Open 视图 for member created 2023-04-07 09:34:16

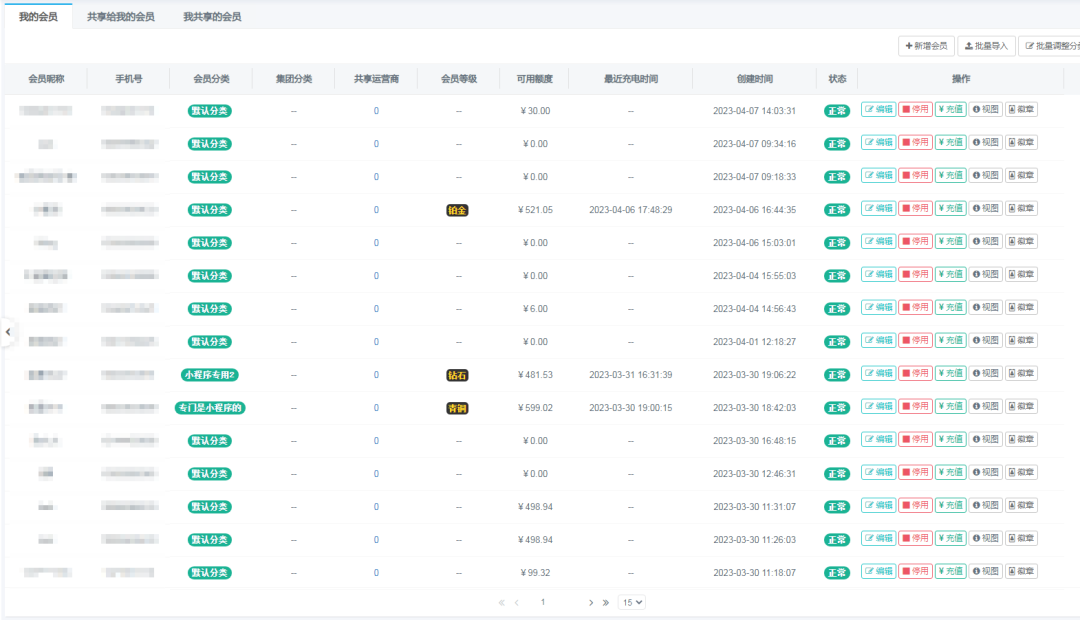986,143
